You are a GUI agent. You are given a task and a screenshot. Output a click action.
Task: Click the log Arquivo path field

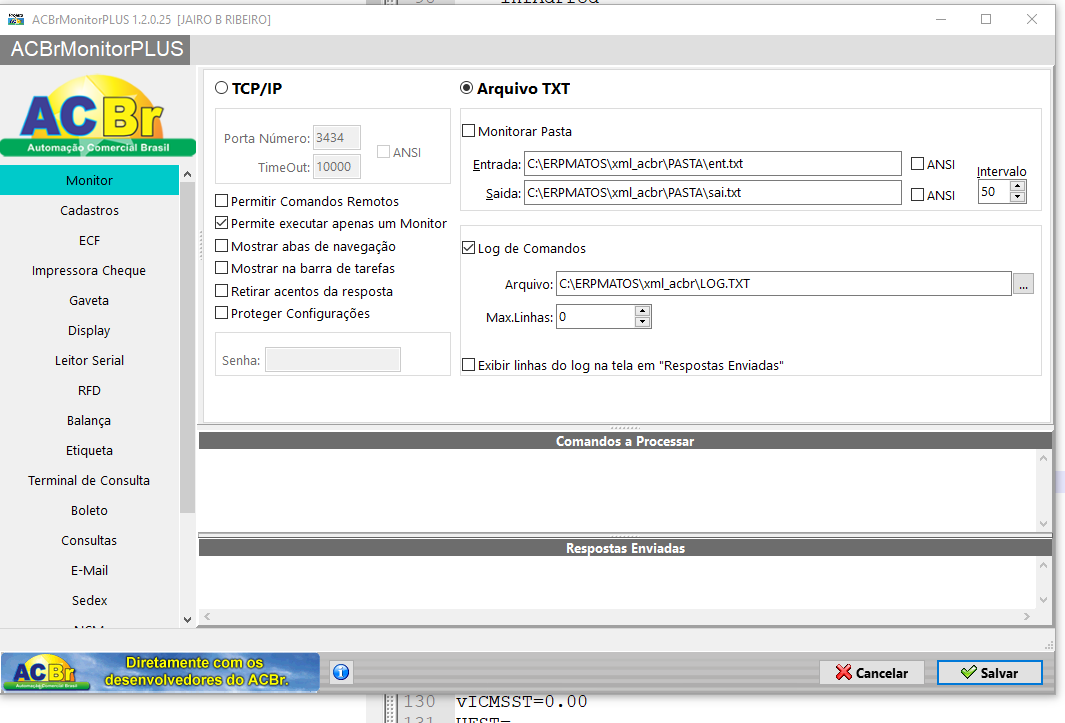point(784,283)
